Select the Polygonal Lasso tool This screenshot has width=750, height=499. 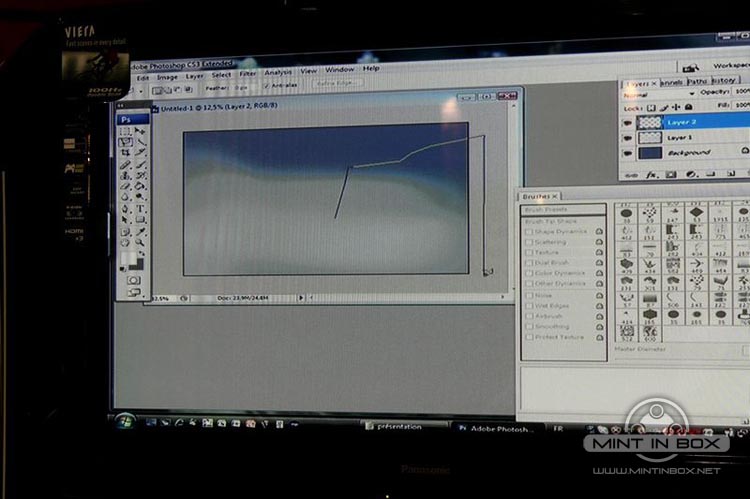125,142
